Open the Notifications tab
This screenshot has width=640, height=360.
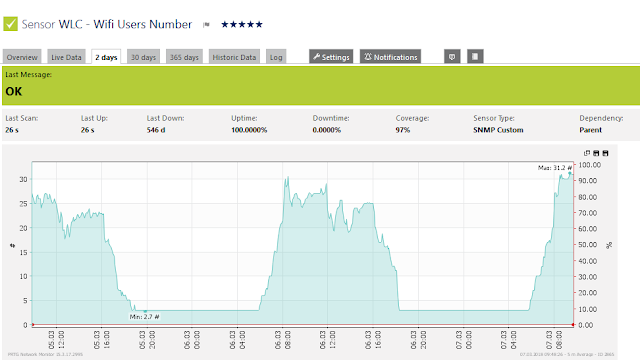coord(390,57)
